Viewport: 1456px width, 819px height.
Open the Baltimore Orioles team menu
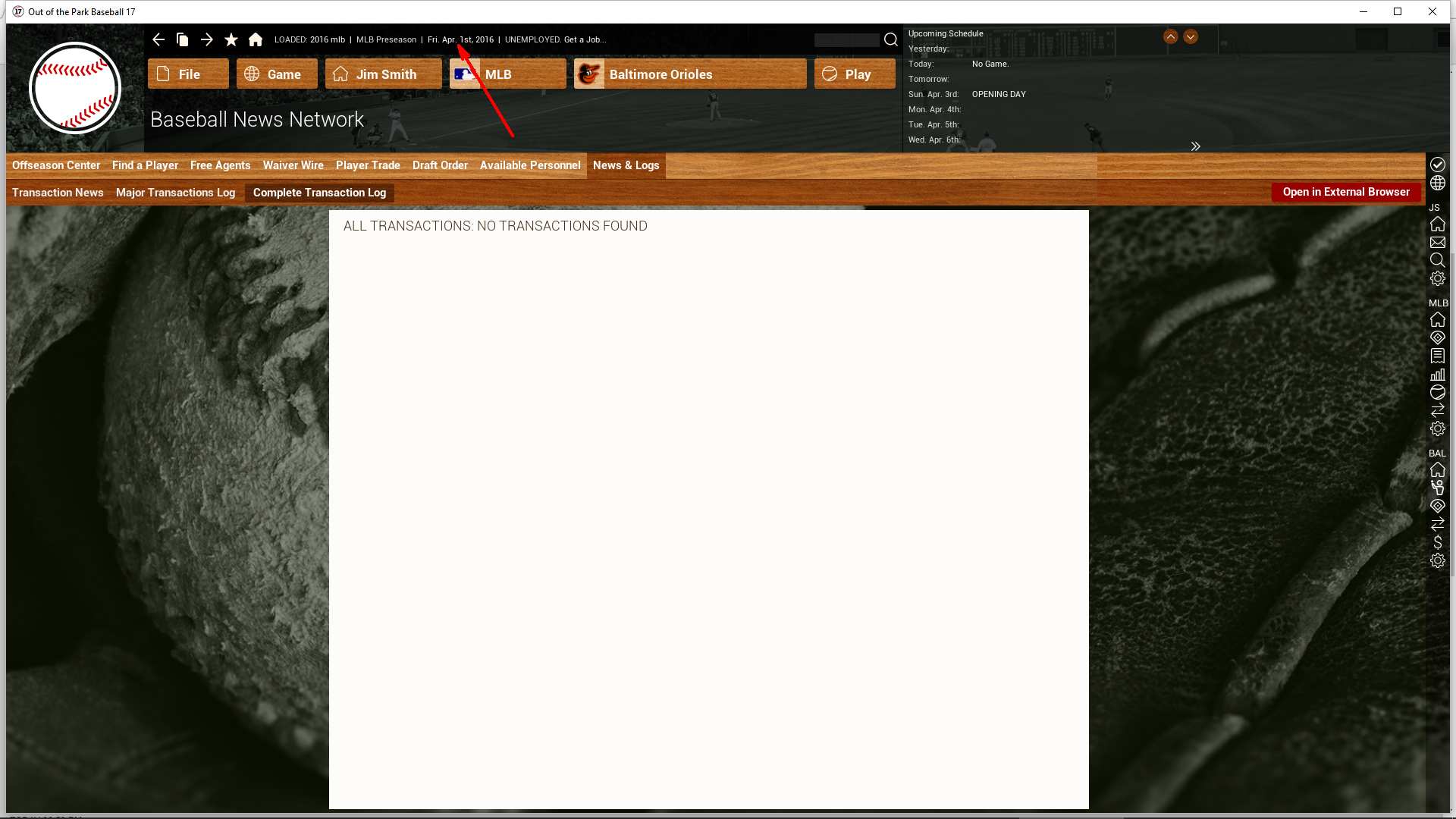coord(689,74)
